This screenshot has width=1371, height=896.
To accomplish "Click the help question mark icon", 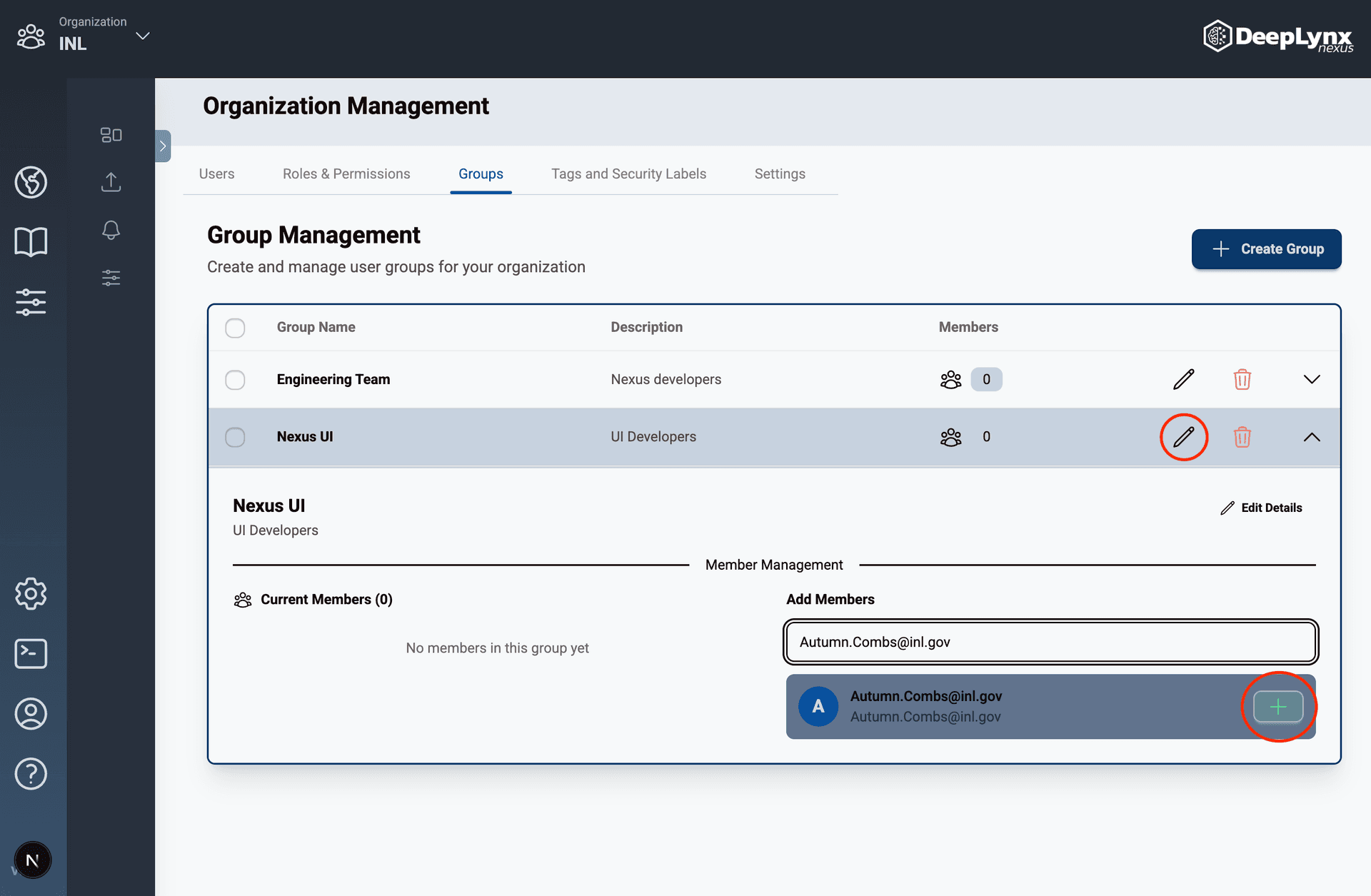I will pos(31,773).
